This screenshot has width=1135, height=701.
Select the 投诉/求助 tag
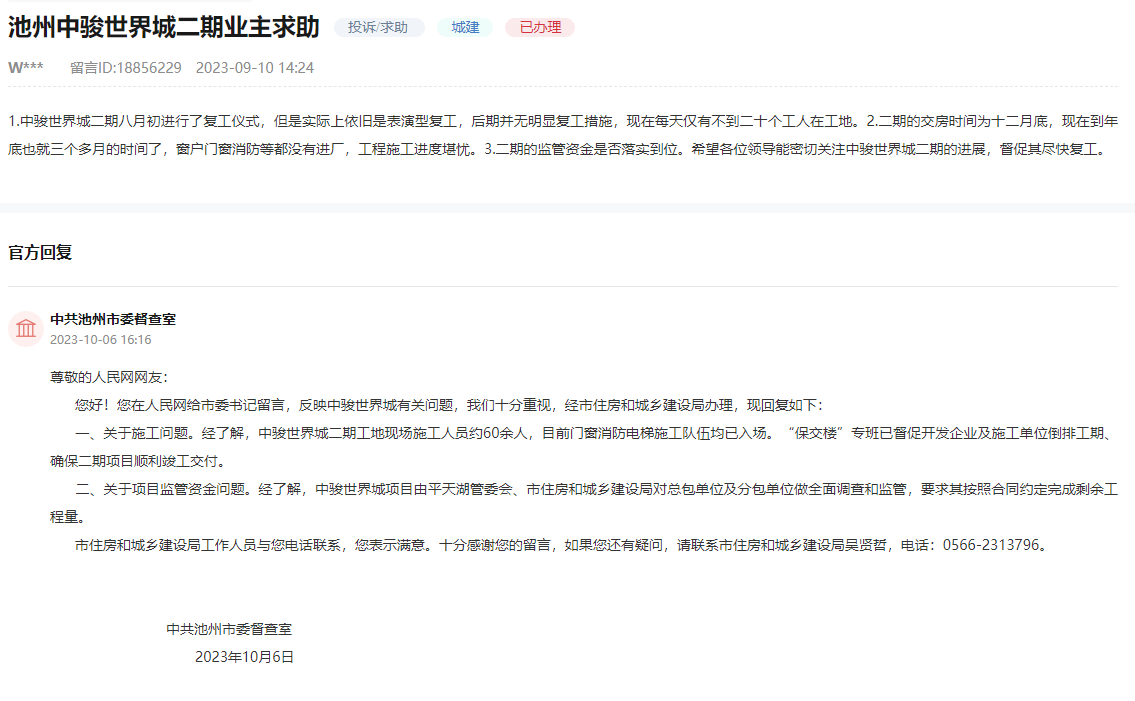pos(379,28)
